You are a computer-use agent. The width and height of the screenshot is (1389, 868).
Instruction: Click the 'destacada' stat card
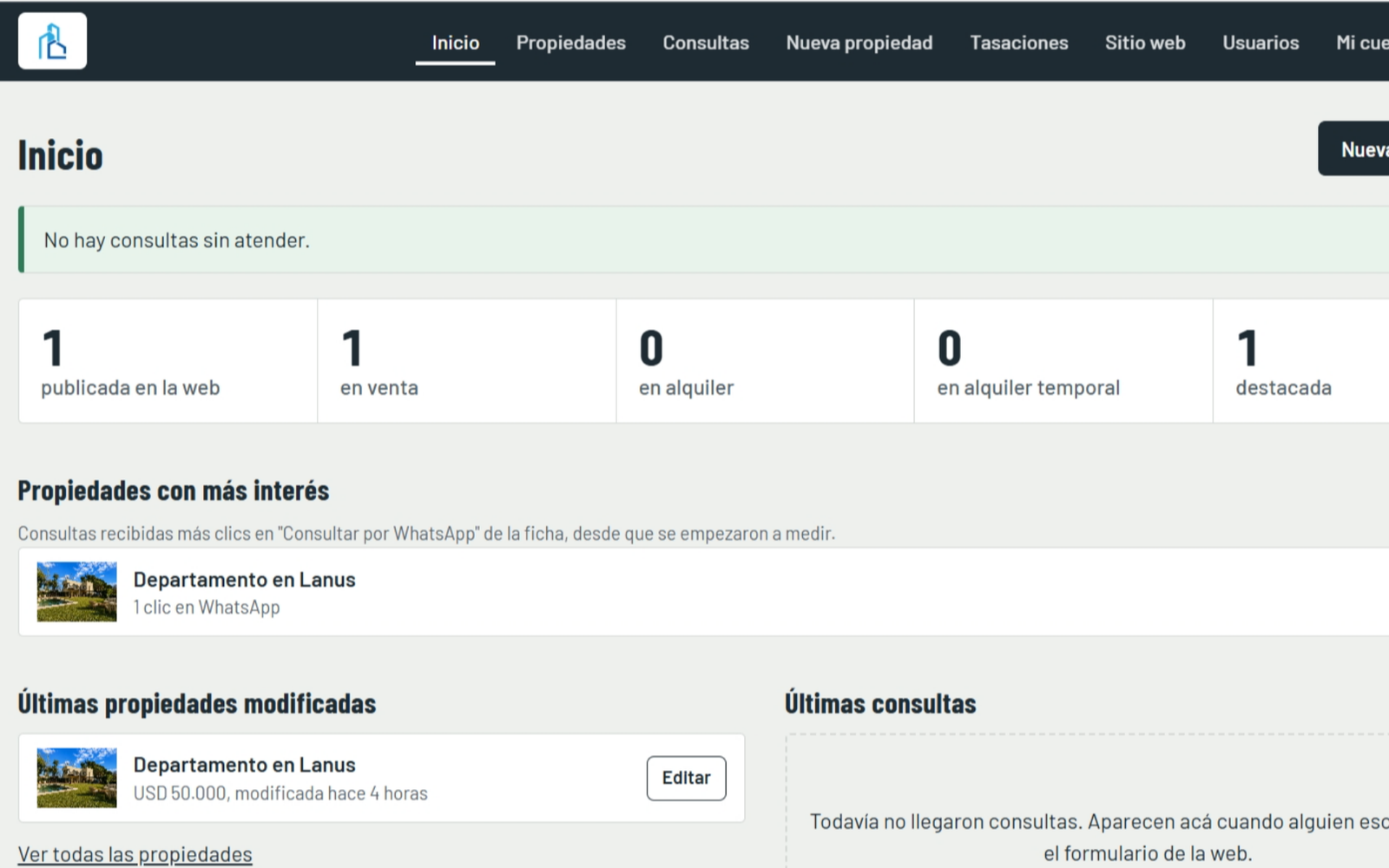point(1301,361)
